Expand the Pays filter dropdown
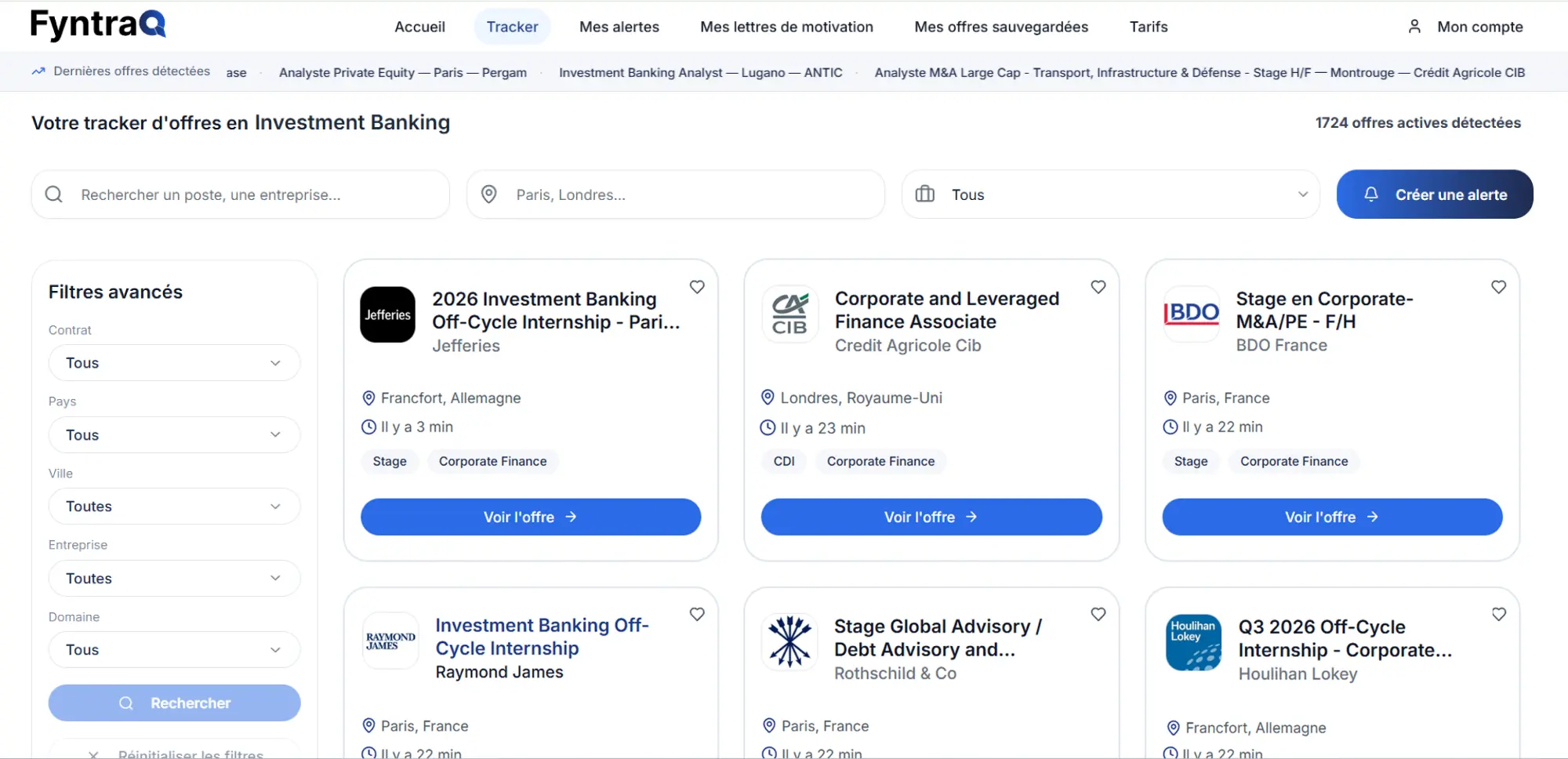This screenshot has height=759, width=1568. pyautogui.click(x=174, y=435)
